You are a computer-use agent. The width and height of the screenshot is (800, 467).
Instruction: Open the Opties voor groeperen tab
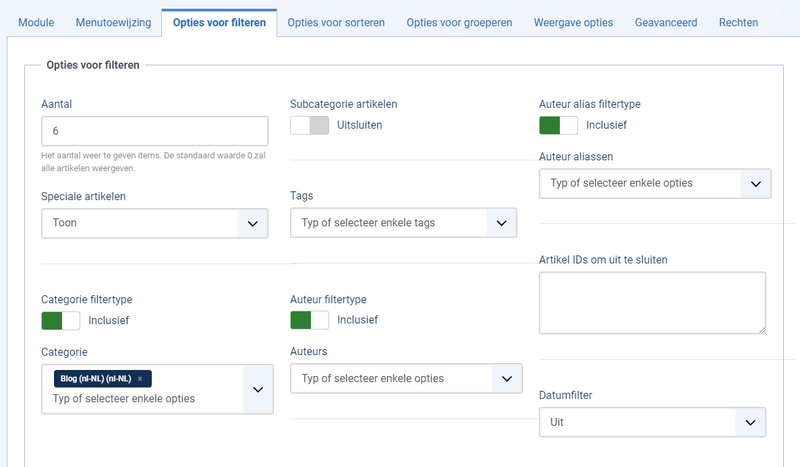pyautogui.click(x=459, y=22)
